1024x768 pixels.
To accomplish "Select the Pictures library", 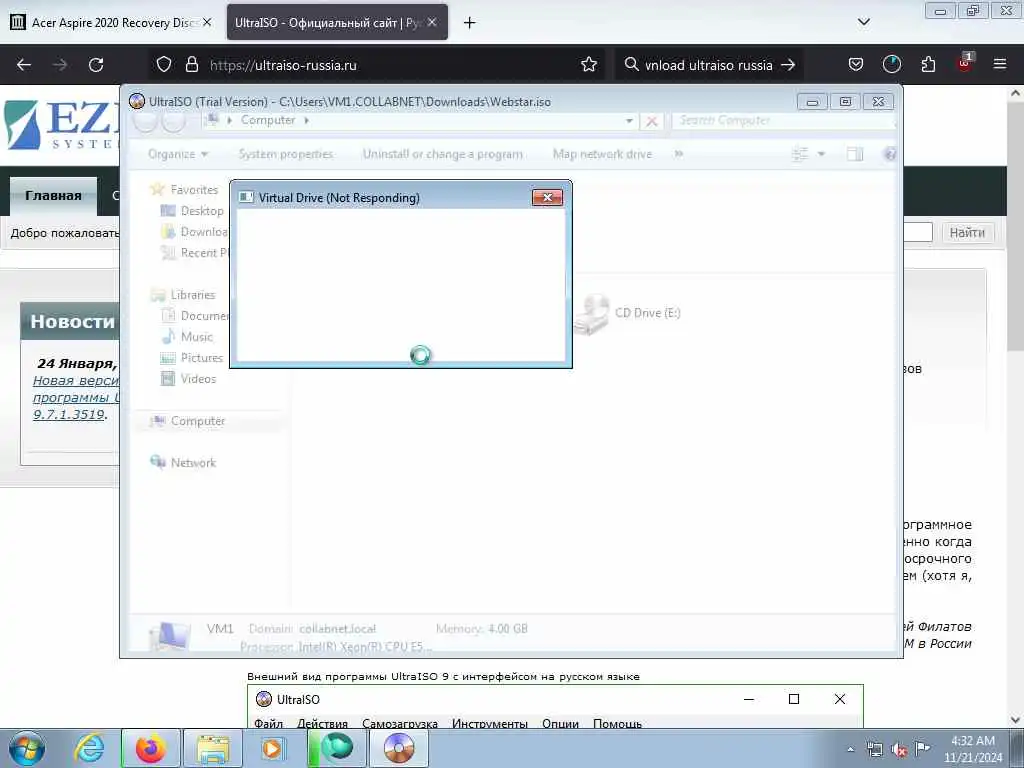I will (x=201, y=358).
